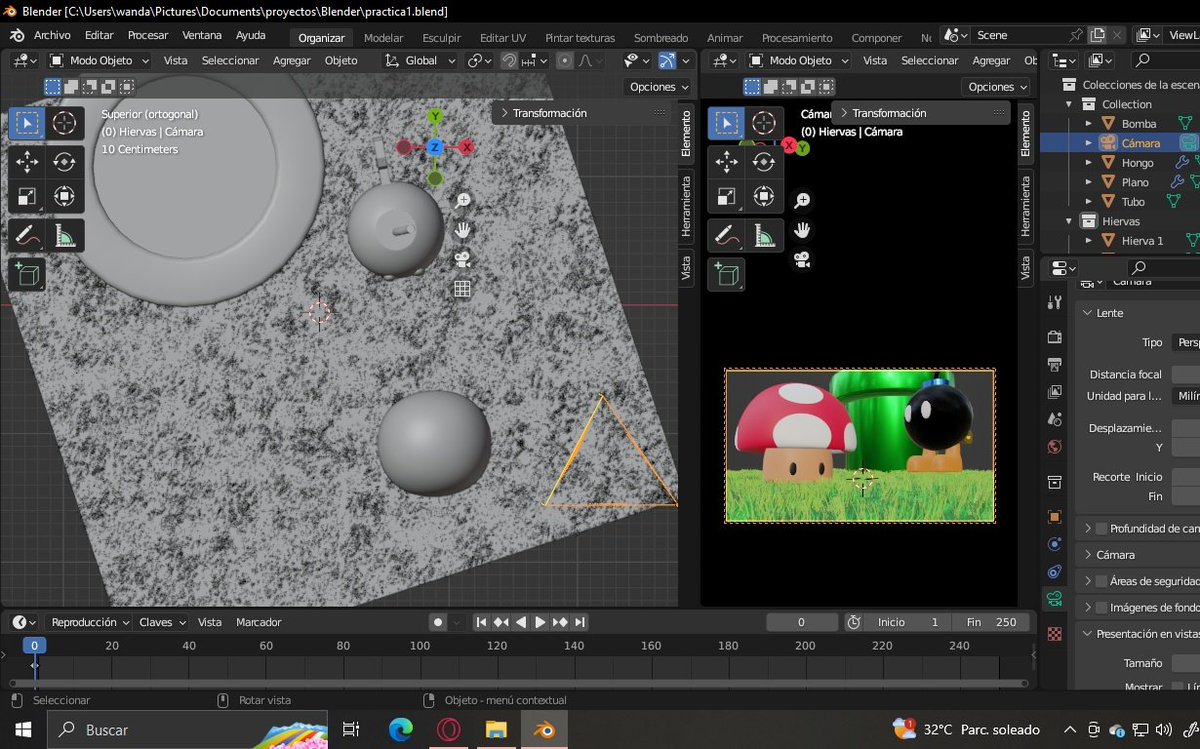Select the Rotate tool in left viewport
This screenshot has width=1200, height=749.
[65, 161]
